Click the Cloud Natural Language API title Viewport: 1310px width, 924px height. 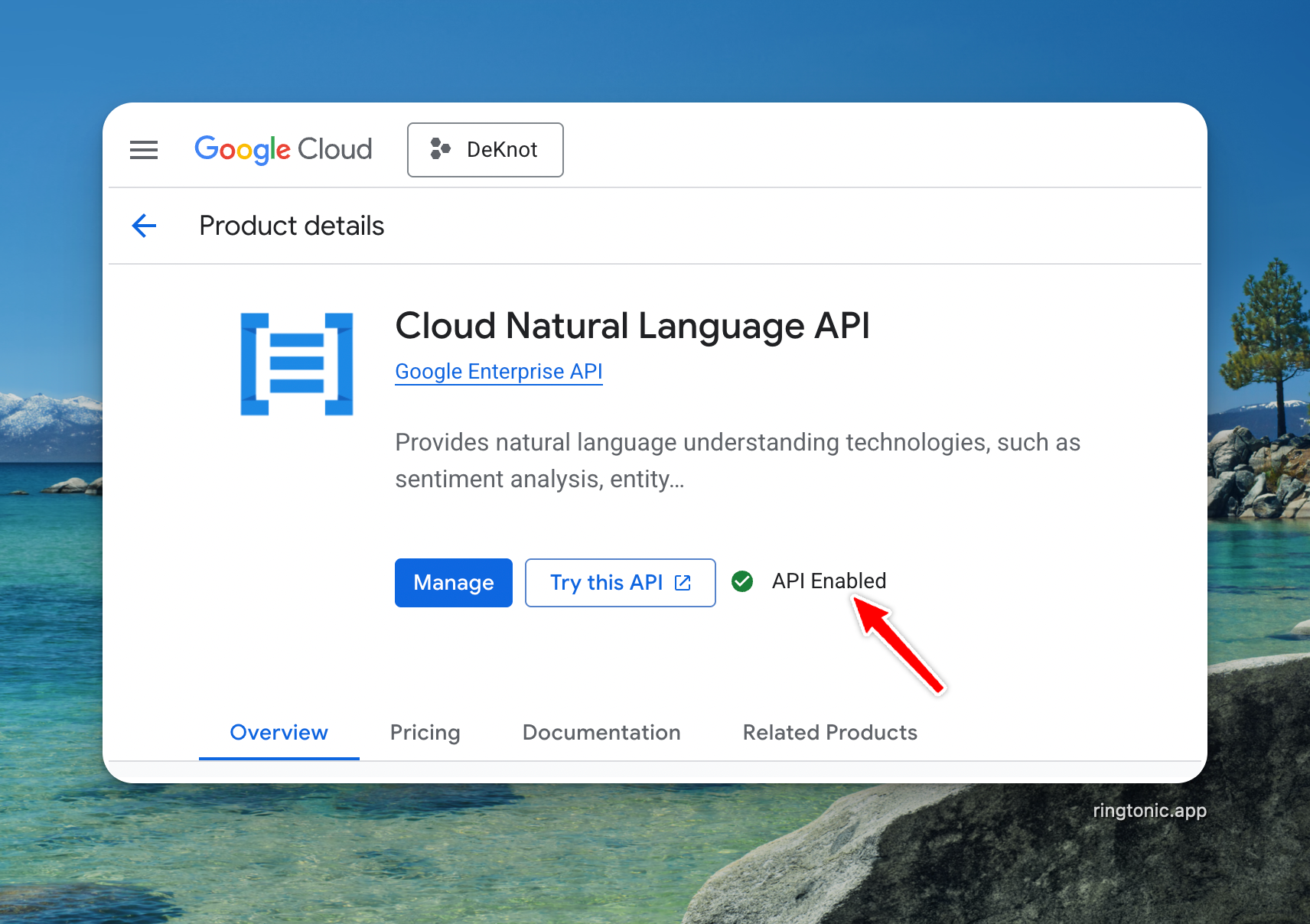tap(632, 326)
